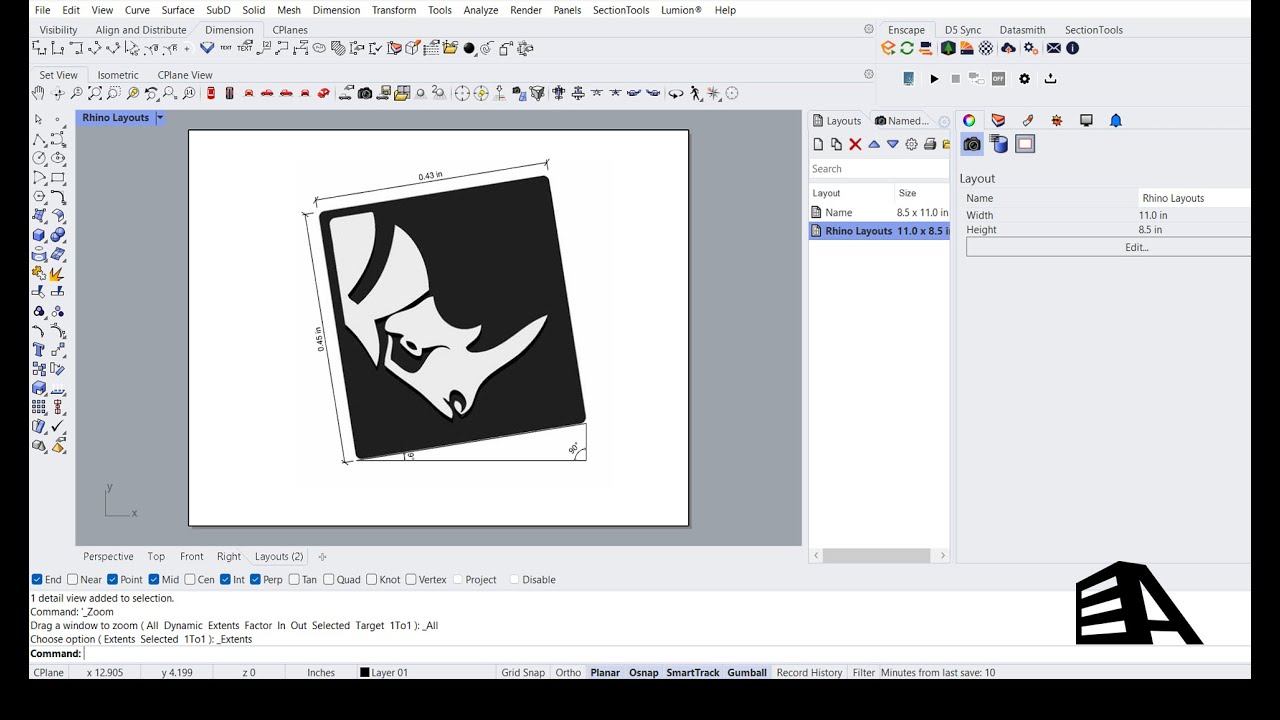The image size is (1280, 720).
Task: Select the Explode tool in left sidebar
Action: 58,273
